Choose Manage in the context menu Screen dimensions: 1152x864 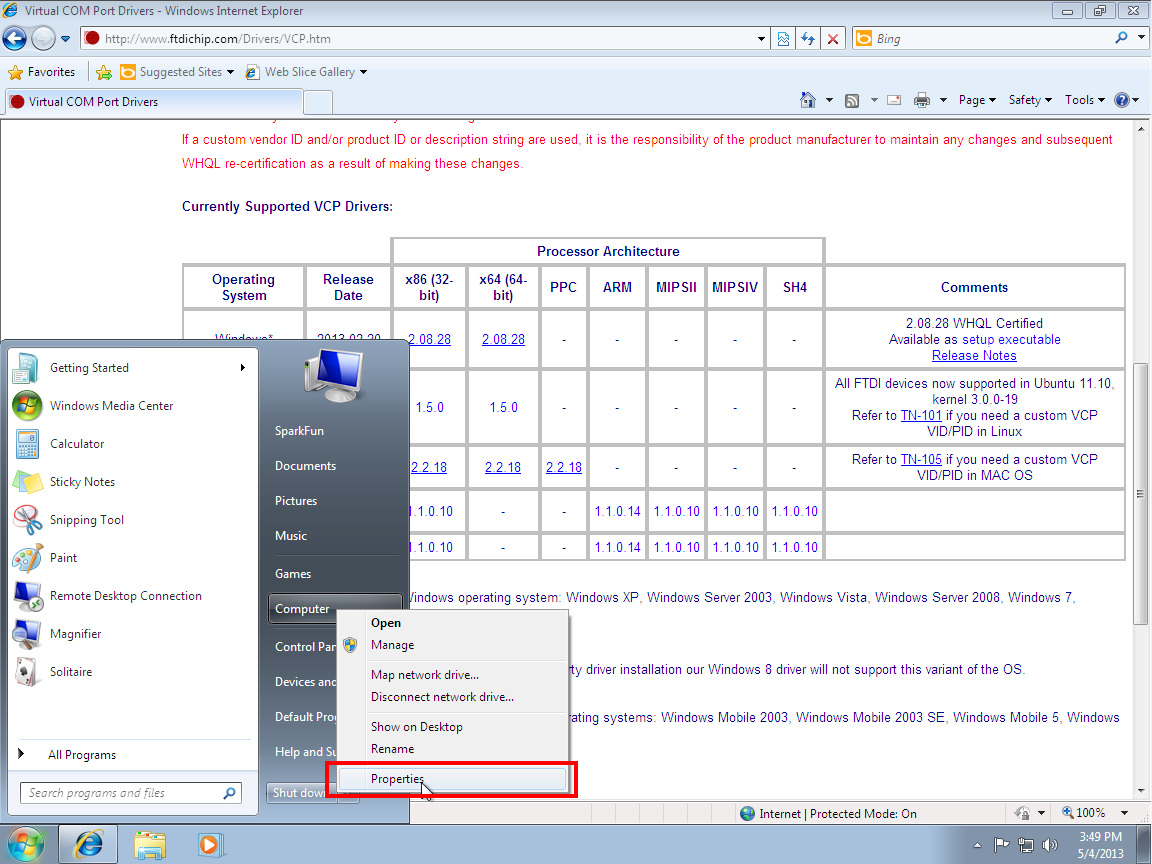452,645
